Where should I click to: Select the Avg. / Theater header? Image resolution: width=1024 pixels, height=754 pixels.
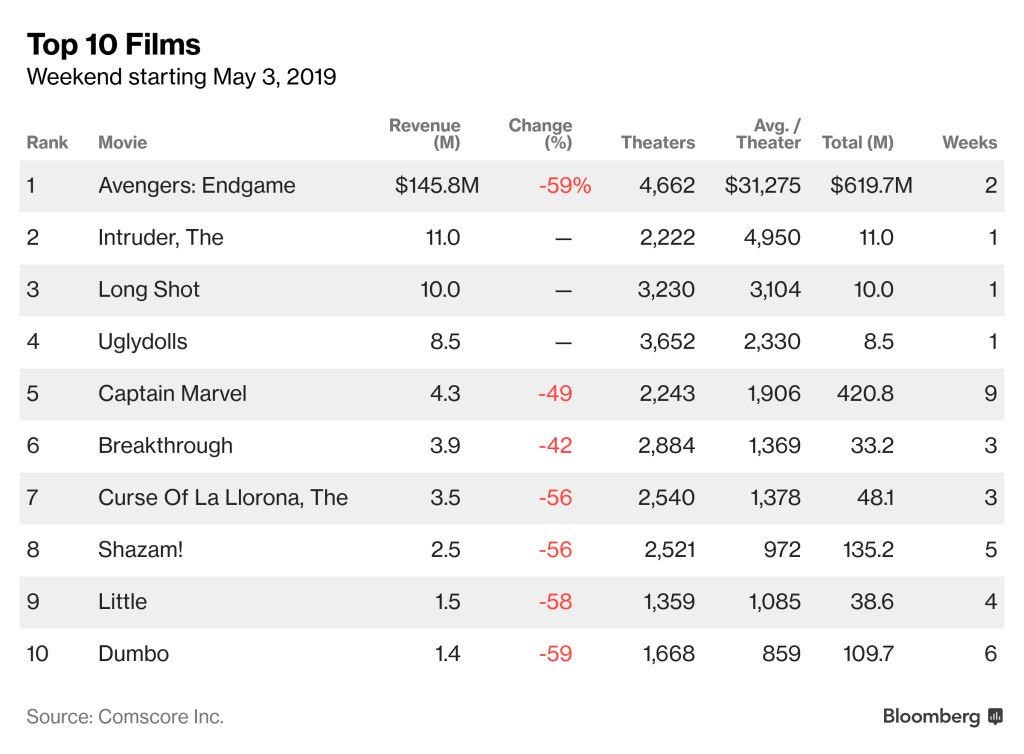768,134
